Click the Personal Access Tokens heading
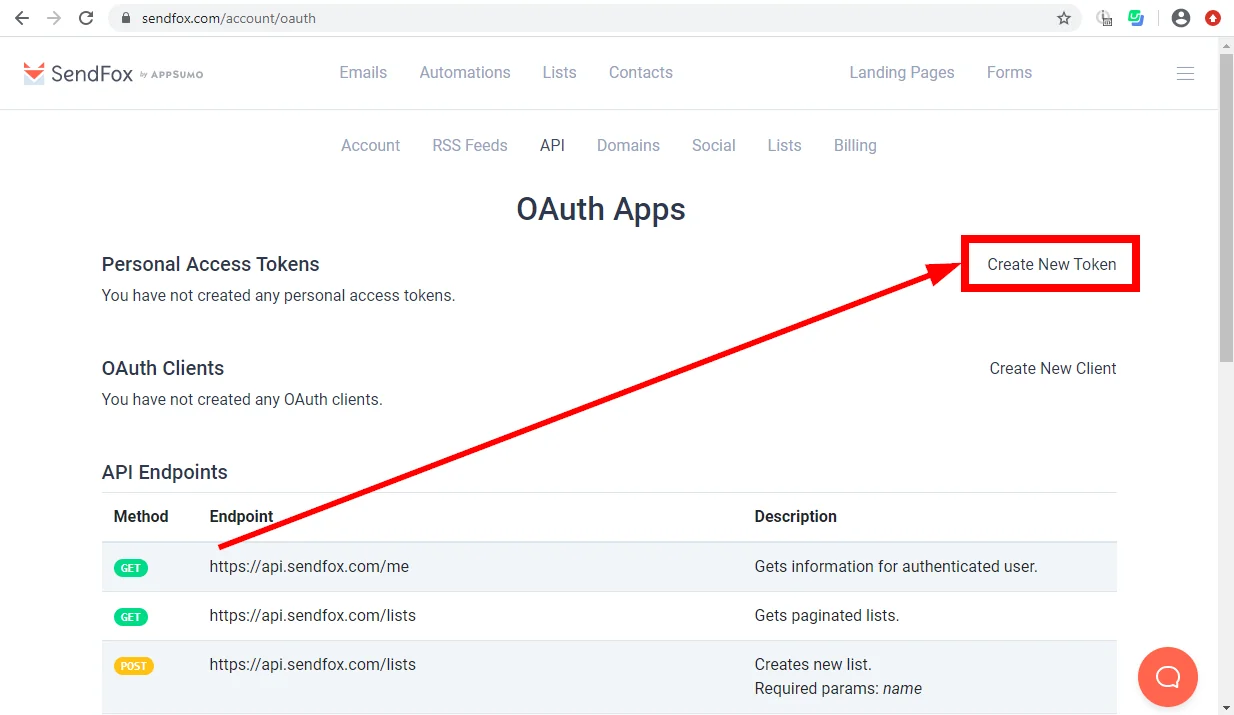 click(x=210, y=264)
